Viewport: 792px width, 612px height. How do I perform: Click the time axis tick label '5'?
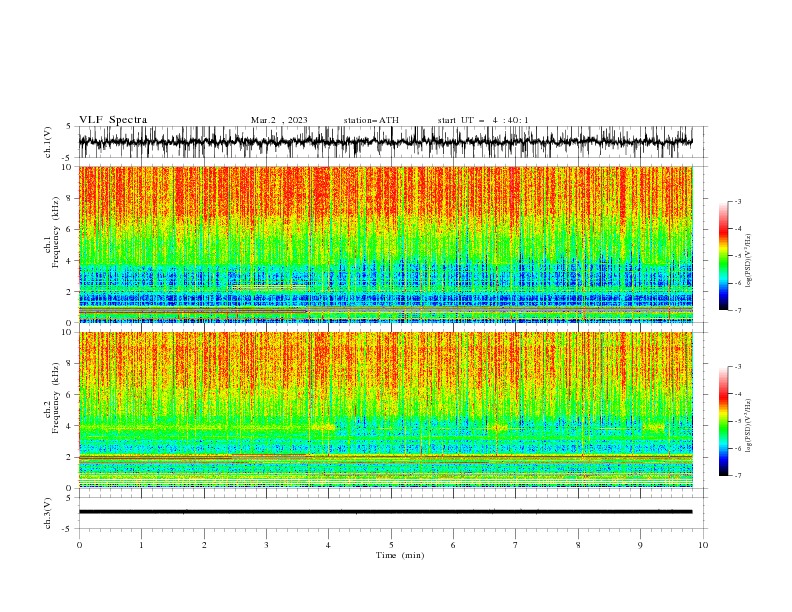point(391,545)
